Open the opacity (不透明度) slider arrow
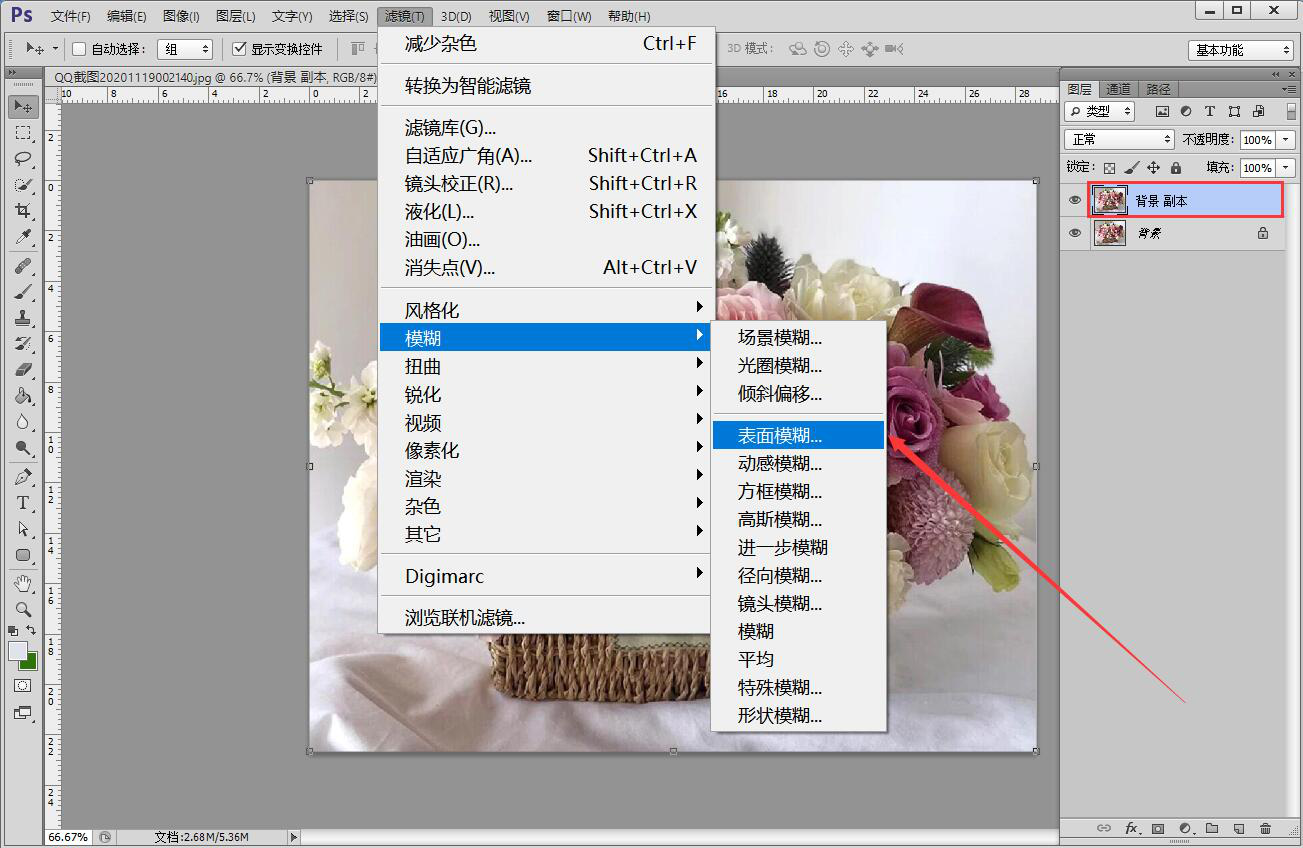1303x848 pixels. tap(1286, 139)
